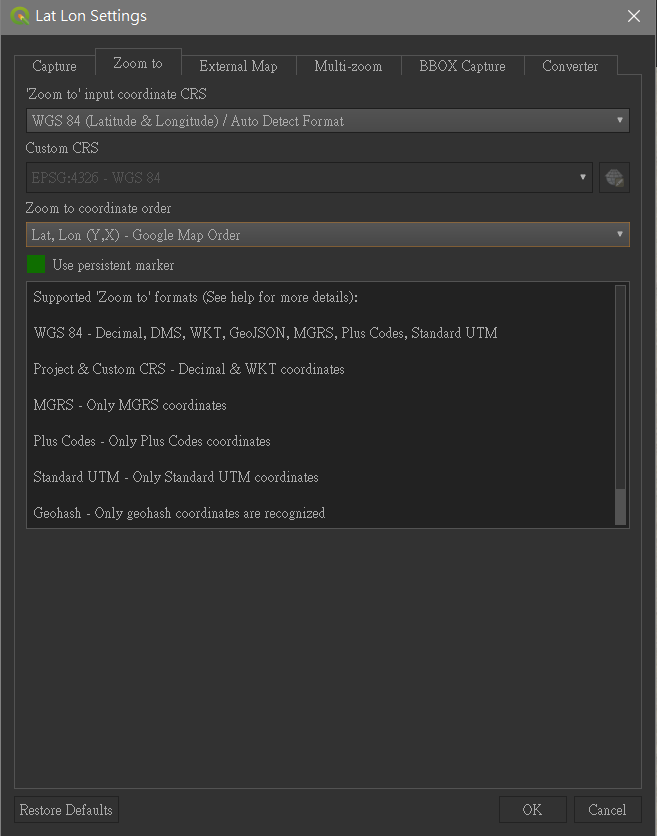Screen dimensions: 657x836
Task: Dismiss the dialog with the Cancel button
Action: pos(607,810)
